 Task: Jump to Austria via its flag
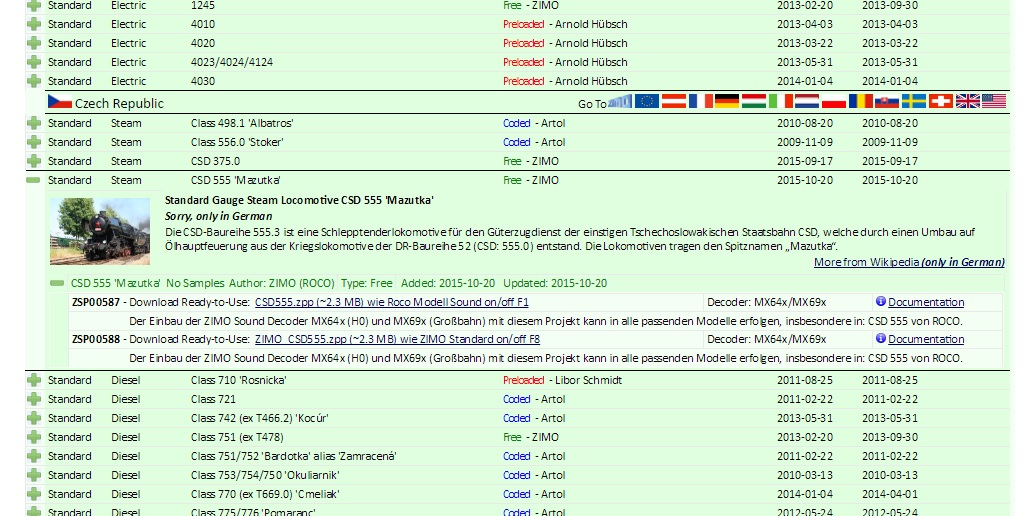[x=674, y=102]
